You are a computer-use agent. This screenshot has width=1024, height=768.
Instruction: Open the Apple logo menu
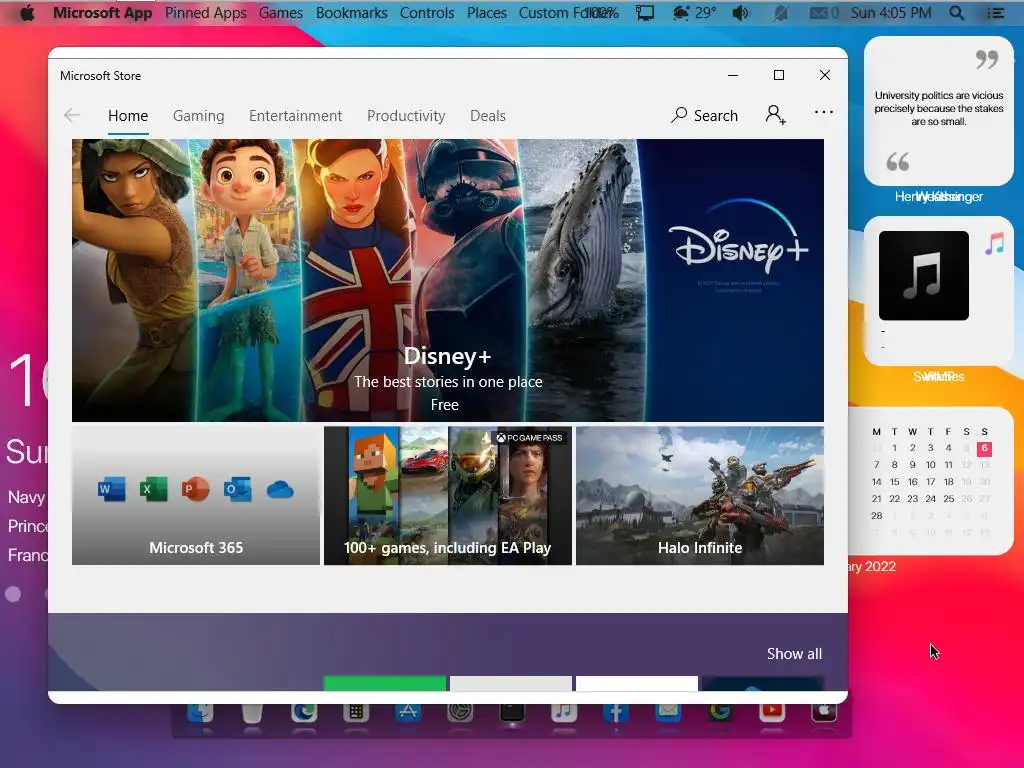[x=27, y=13]
